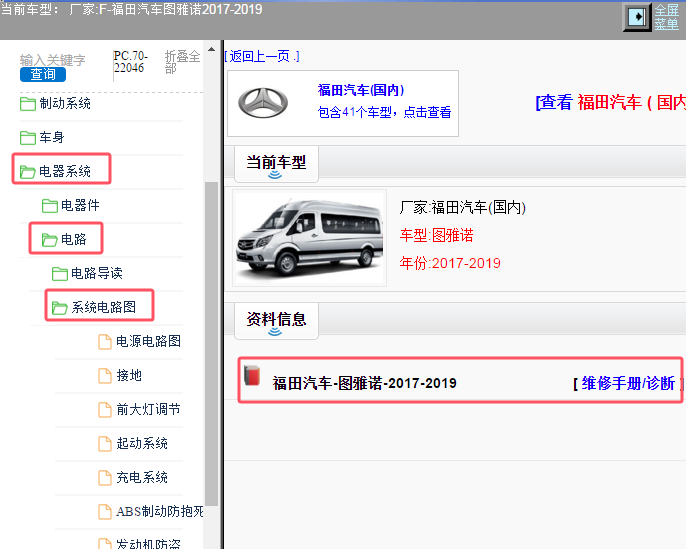The width and height of the screenshot is (686, 549).
Task: Open the 起动系统 entry
Action: [x=142, y=443]
